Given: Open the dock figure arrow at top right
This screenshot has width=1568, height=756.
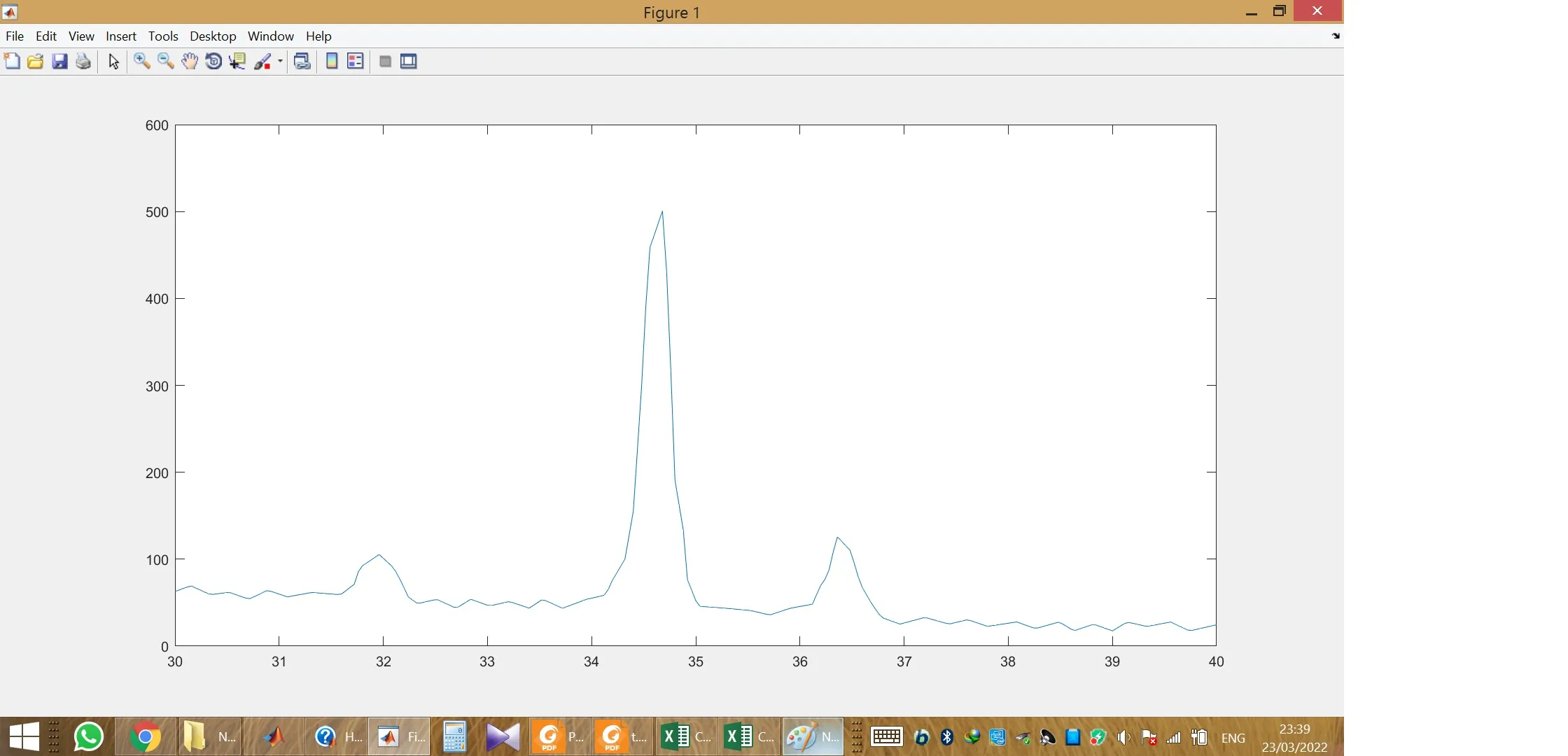Looking at the screenshot, I should [1336, 36].
